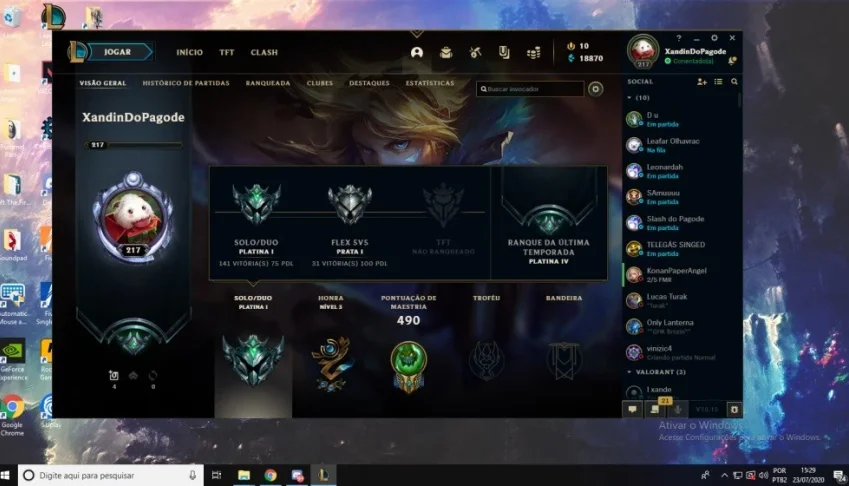849x486 pixels.
Task: Open the INÍCIO tab
Action: tap(190, 52)
